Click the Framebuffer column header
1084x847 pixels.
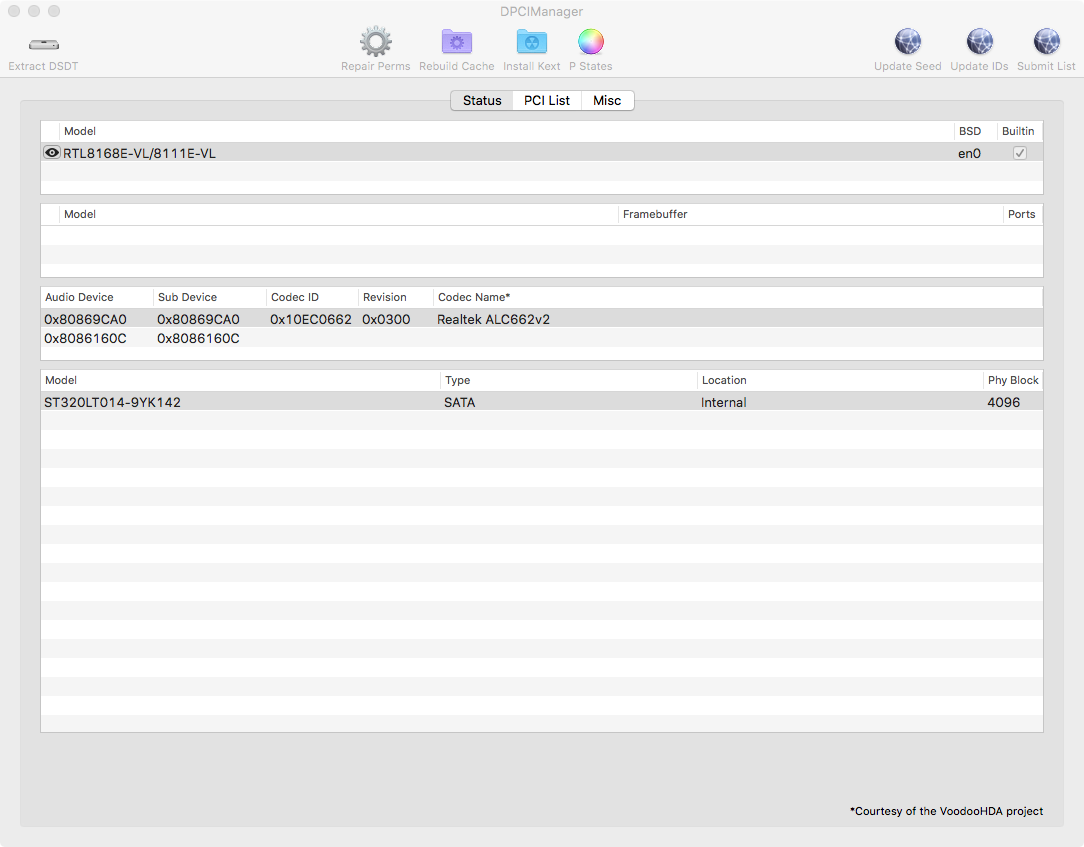pyautogui.click(x=655, y=215)
